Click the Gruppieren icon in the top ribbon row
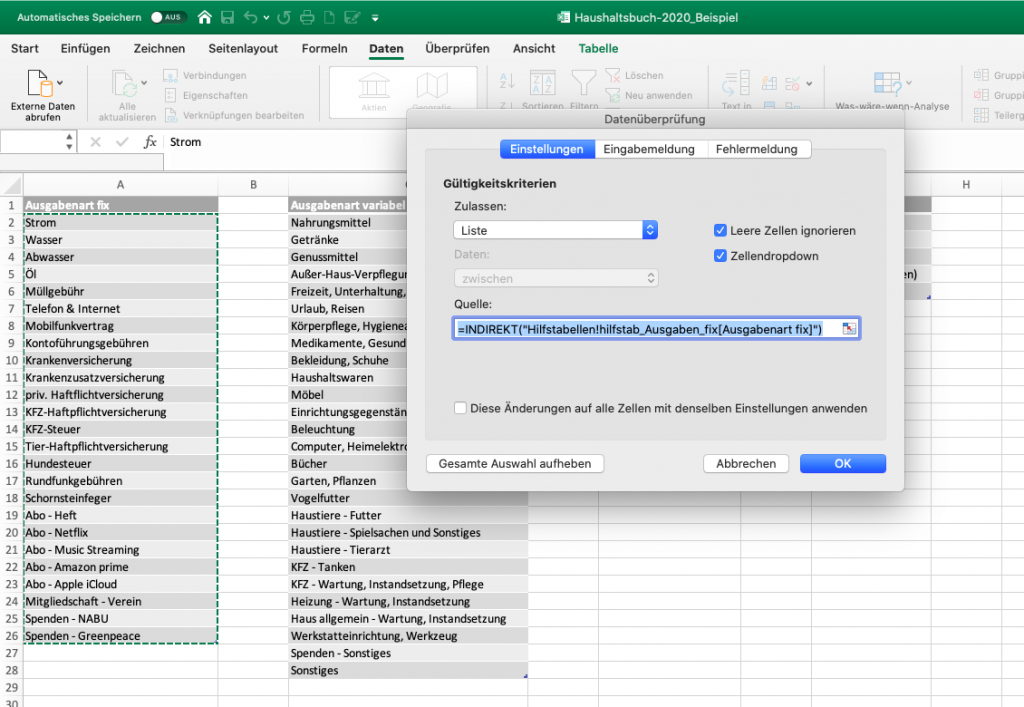The width and height of the screenshot is (1024, 707). coord(981,76)
